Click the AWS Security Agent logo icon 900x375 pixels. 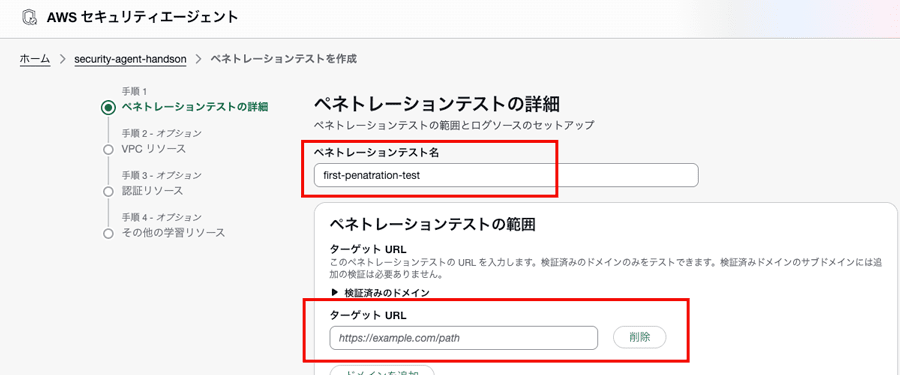(x=28, y=18)
